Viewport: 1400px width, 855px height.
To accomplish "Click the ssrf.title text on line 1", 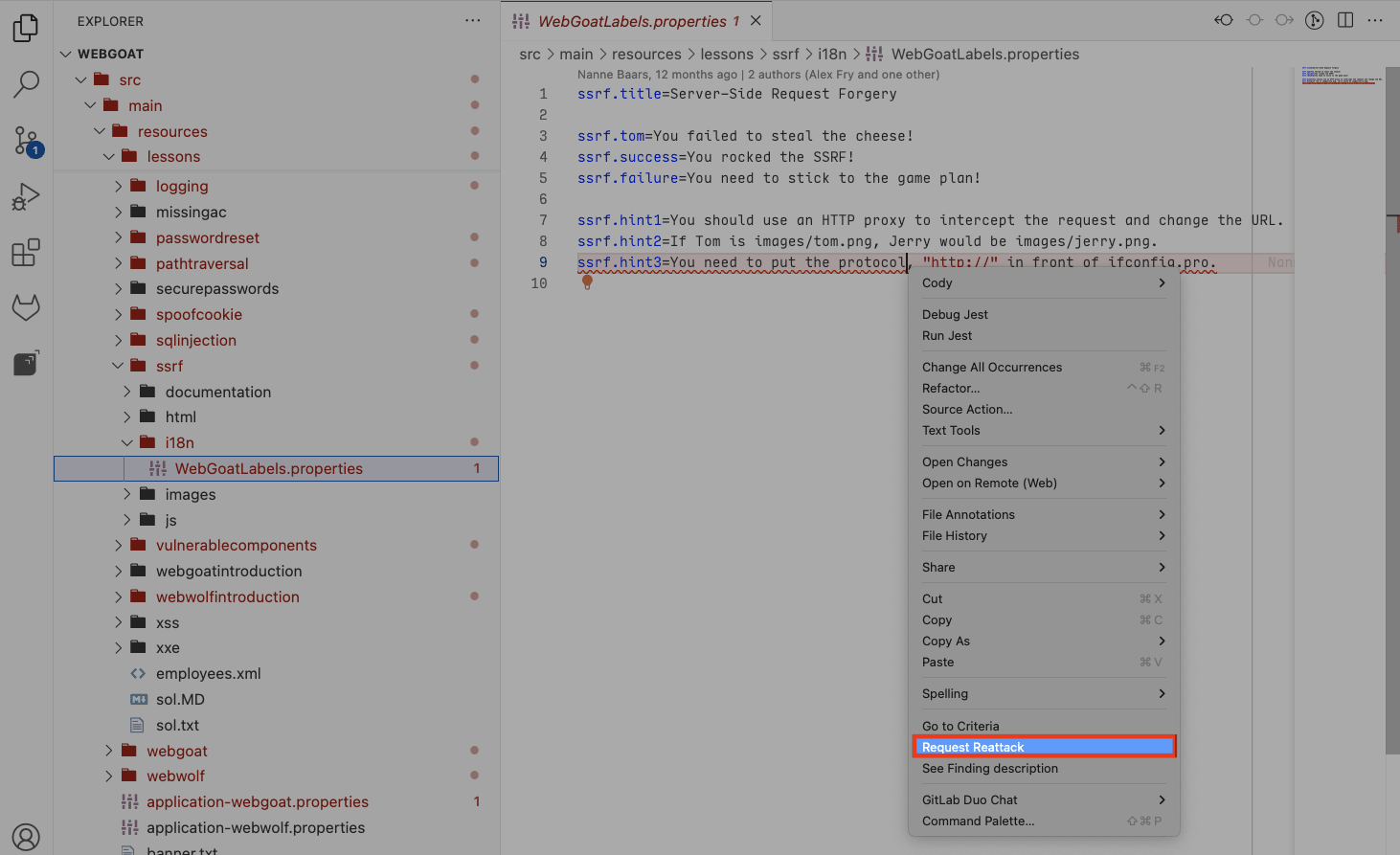I will tap(620, 94).
